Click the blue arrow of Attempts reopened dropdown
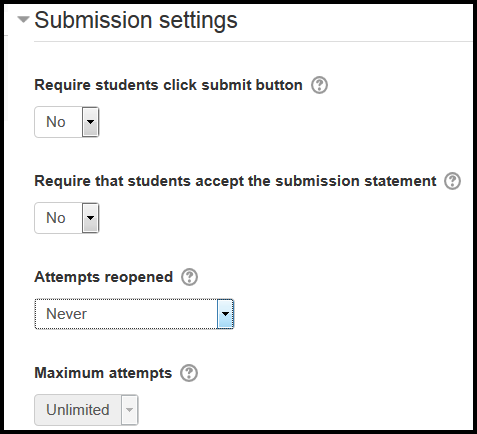This screenshot has width=477, height=434. pyautogui.click(x=225, y=314)
